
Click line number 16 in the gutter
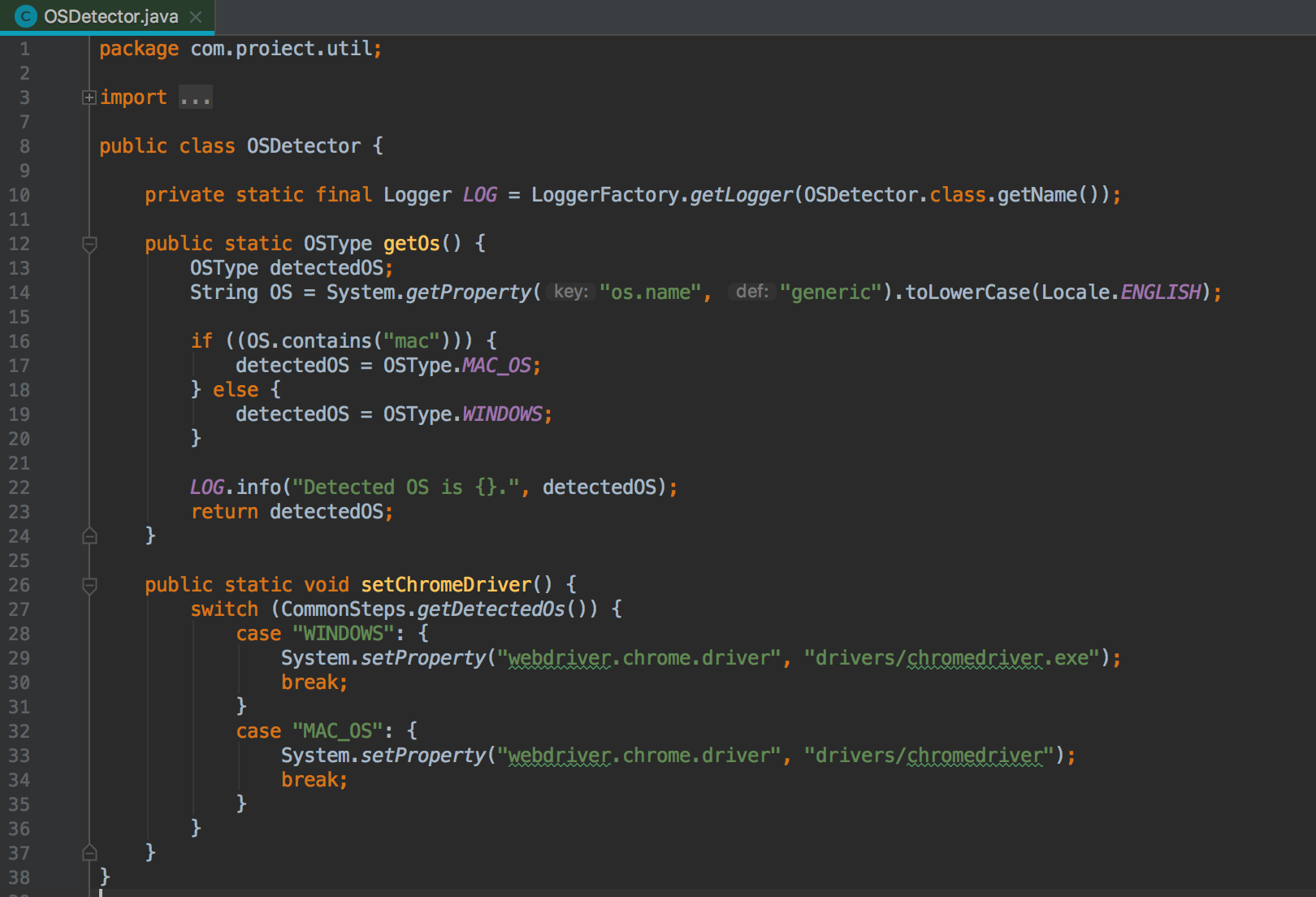coord(19,341)
